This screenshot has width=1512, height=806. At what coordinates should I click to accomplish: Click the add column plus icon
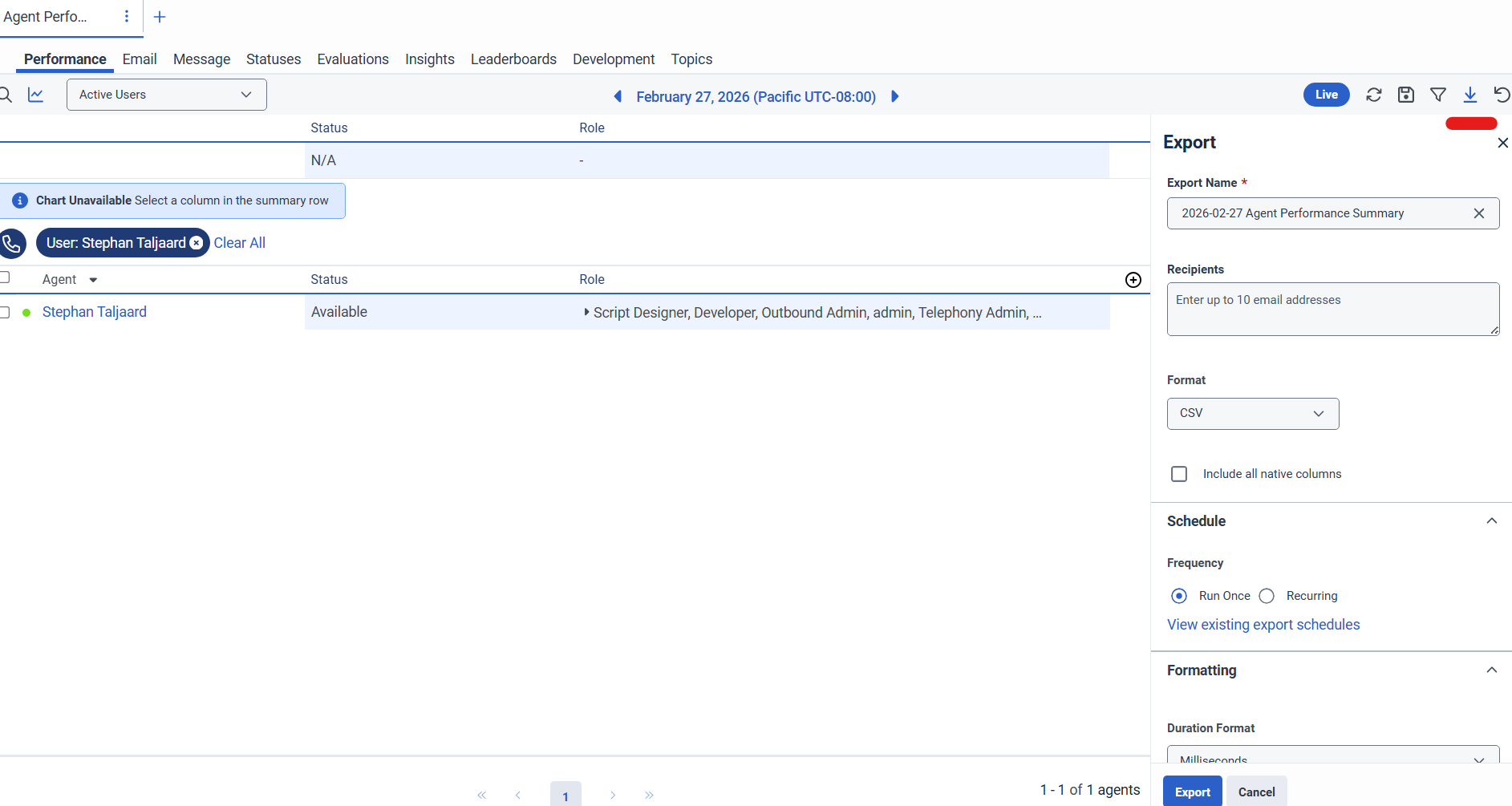click(x=1133, y=280)
